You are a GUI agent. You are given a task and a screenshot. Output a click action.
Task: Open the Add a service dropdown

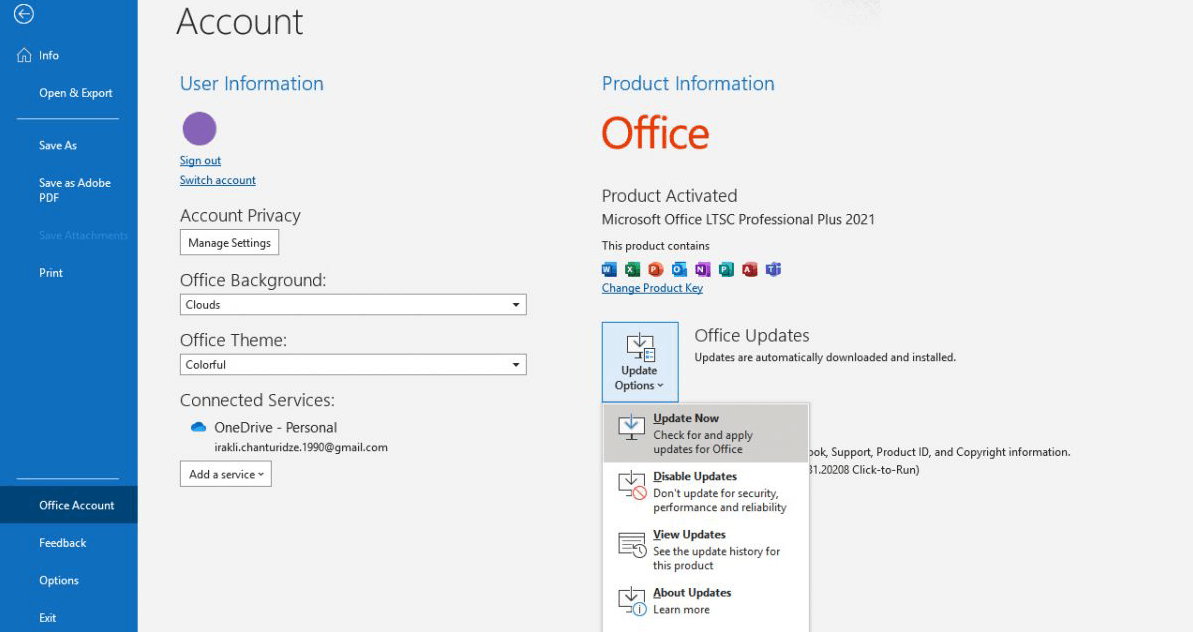pos(226,474)
